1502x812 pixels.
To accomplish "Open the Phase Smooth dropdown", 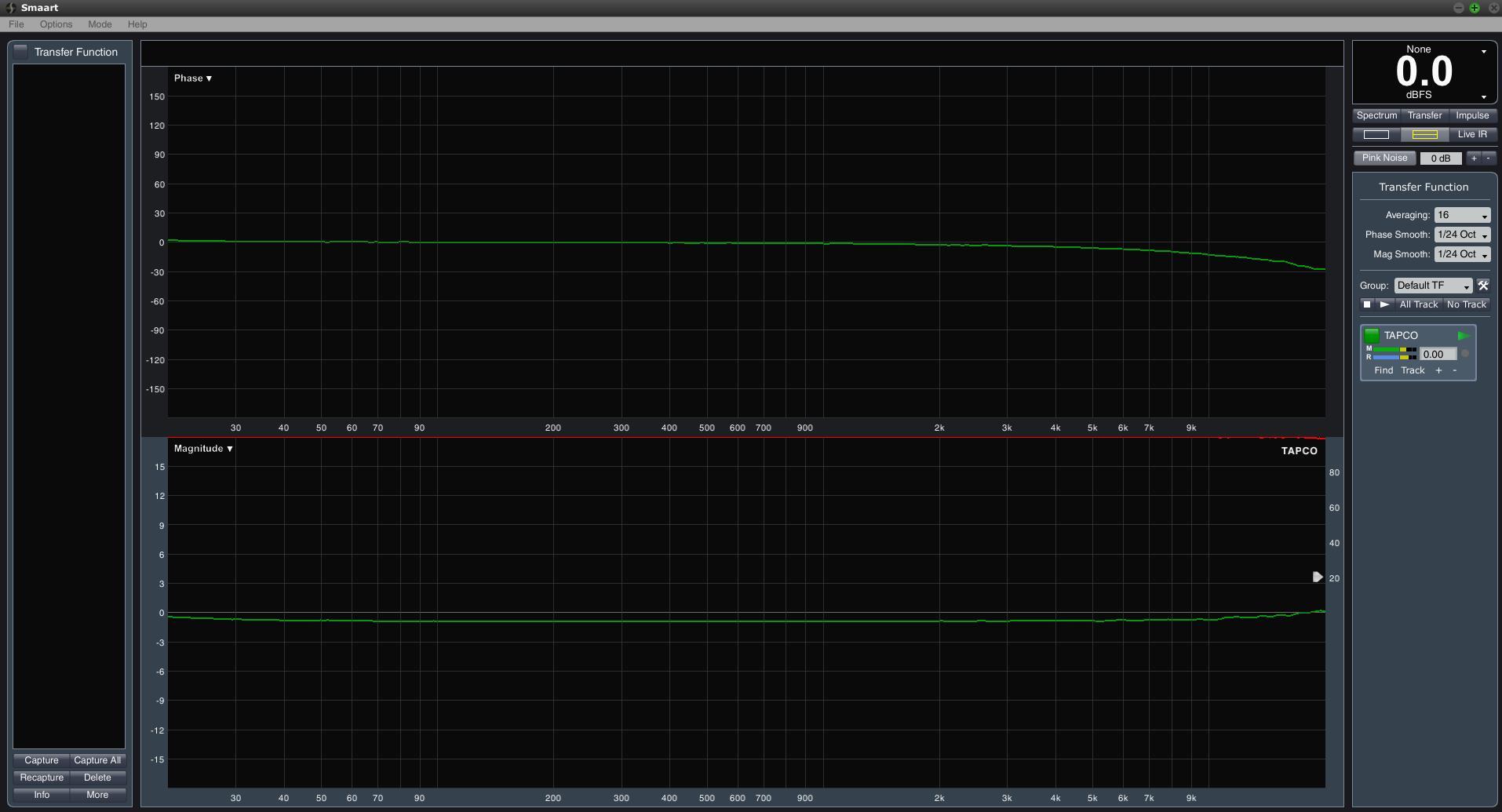I will click(1461, 235).
